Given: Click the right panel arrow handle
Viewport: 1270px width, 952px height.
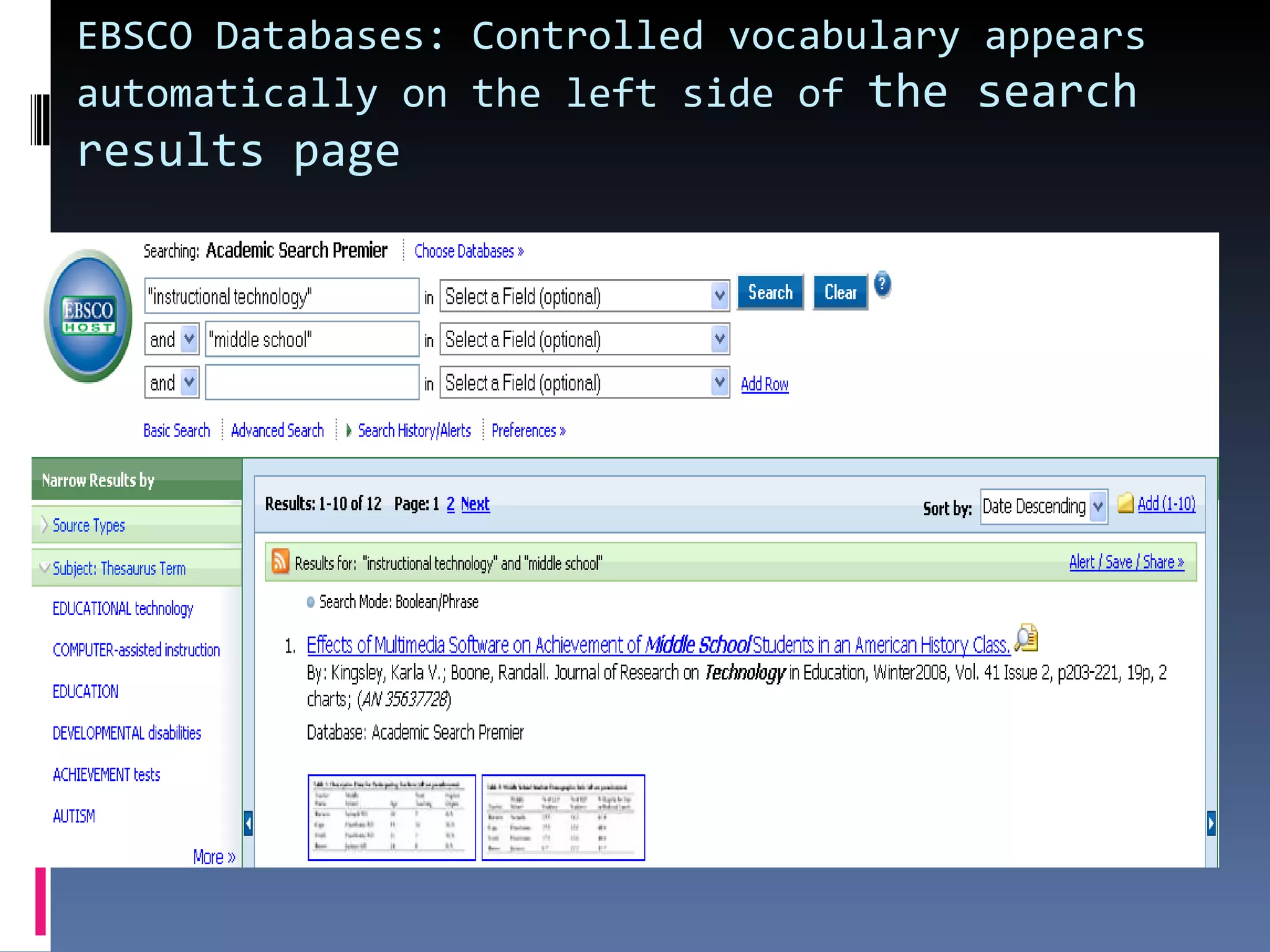Looking at the screenshot, I should pyautogui.click(x=1211, y=823).
